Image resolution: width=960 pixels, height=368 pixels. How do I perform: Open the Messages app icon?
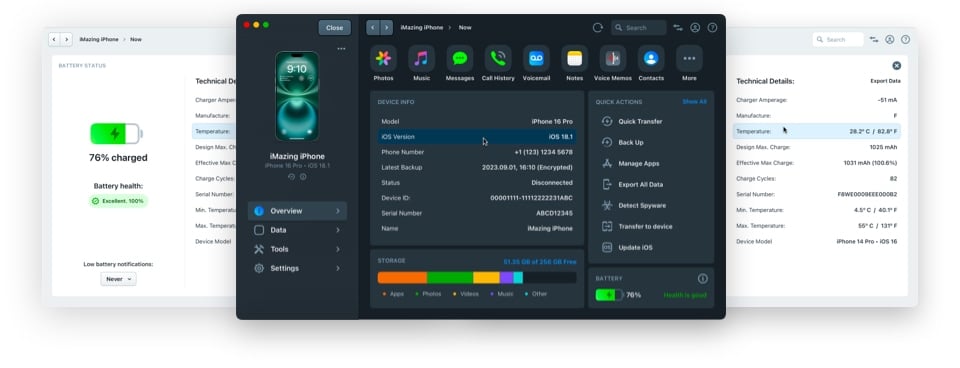click(x=460, y=58)
